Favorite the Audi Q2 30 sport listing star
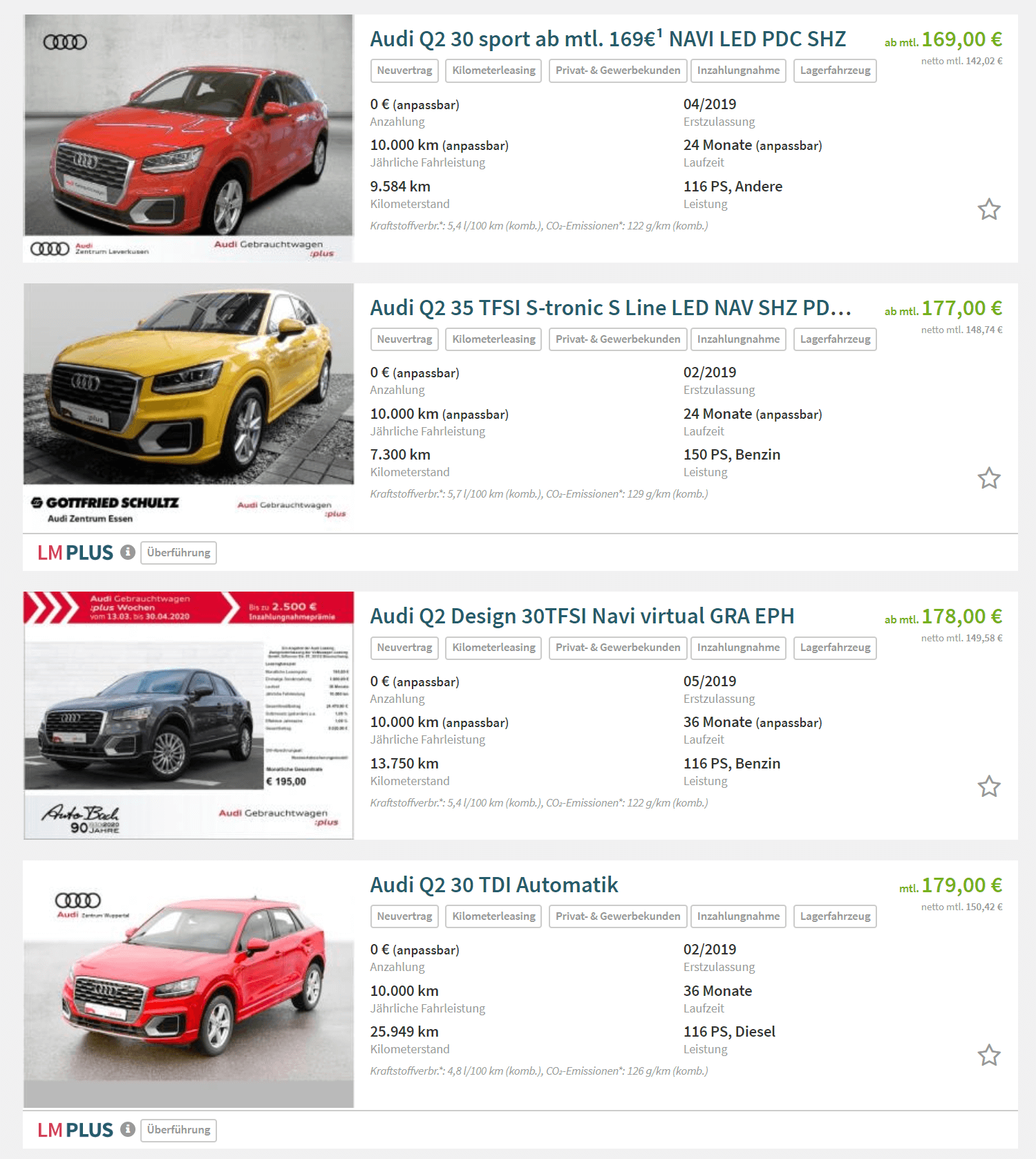Viewport: 1036px width, 1159px height. 989,209
